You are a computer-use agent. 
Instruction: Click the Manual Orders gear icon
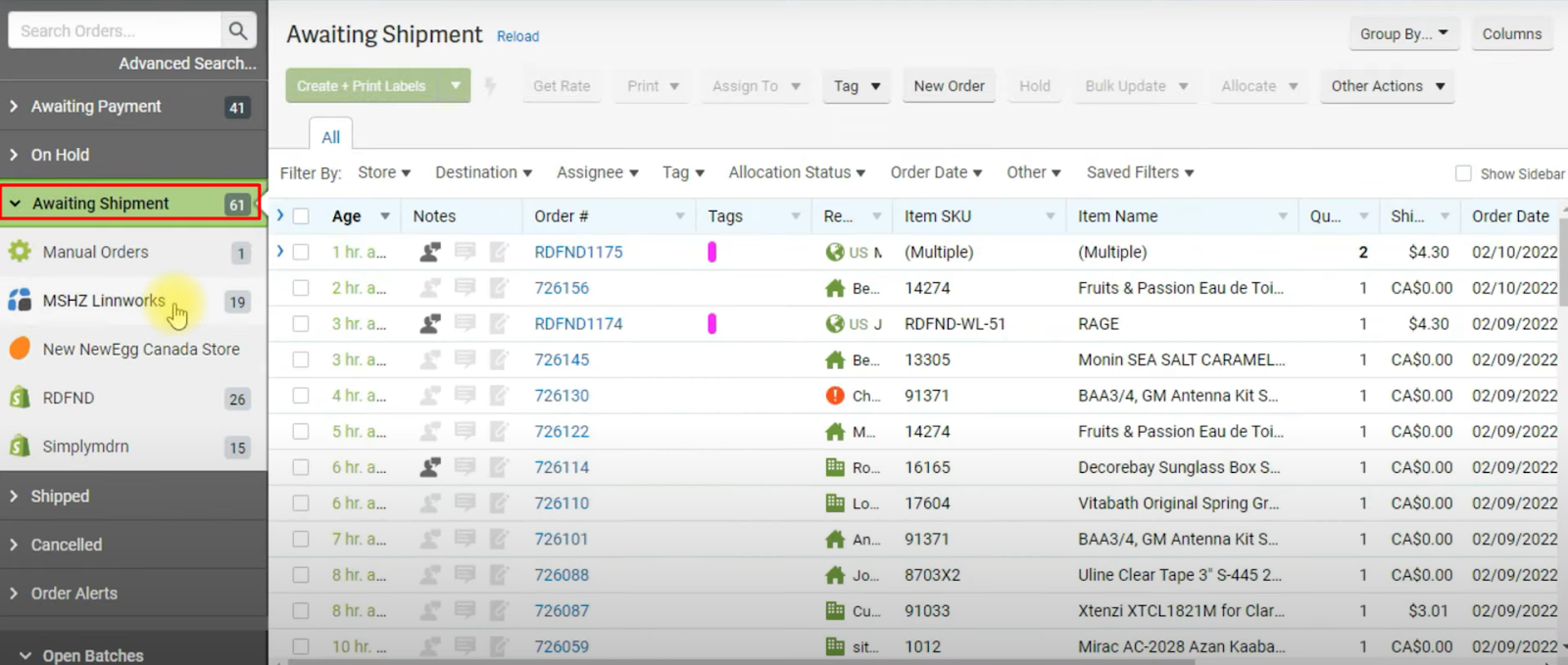tap(20, 252)
